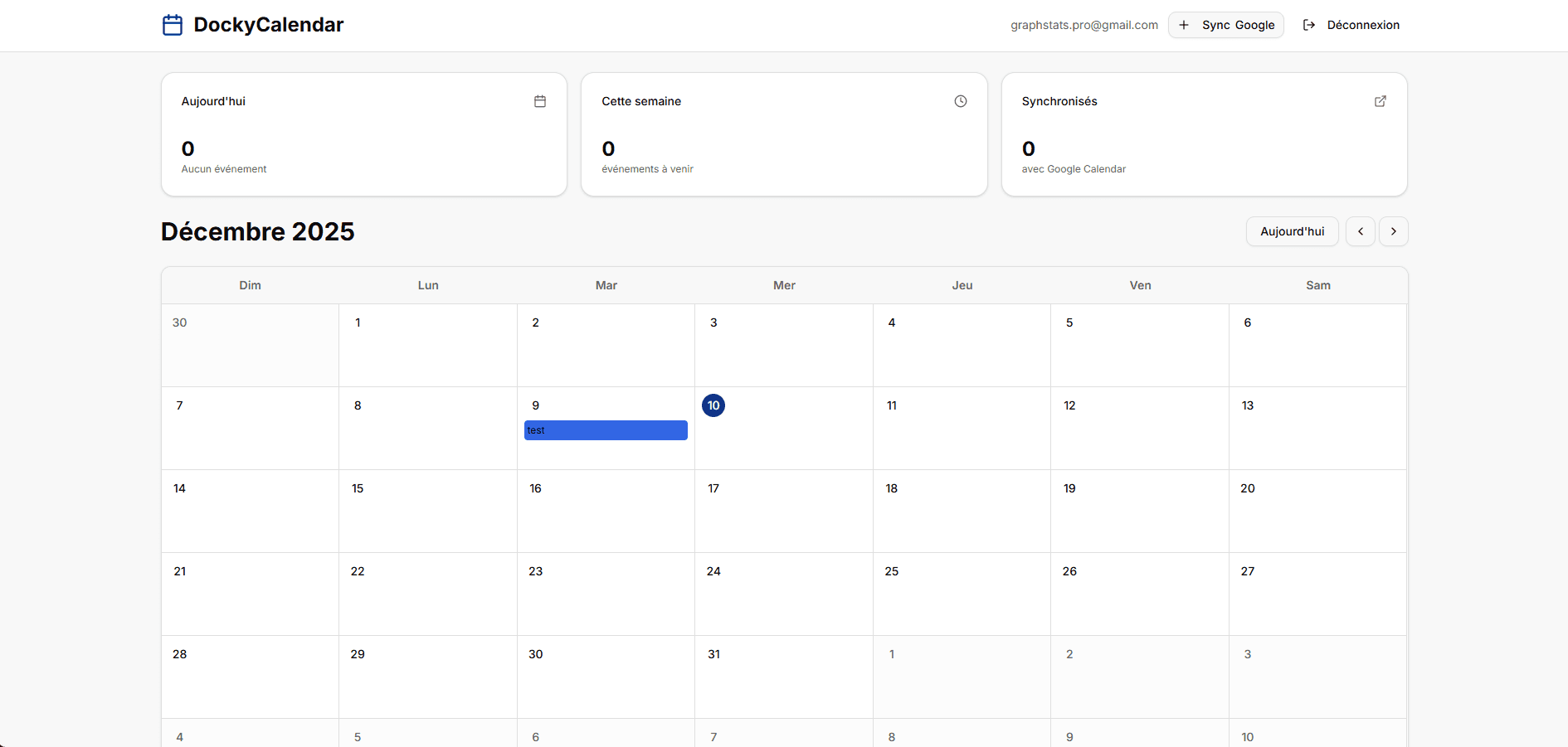This screenshot has height=747, width=1568.
Task: Select the December 31 calendar cell
Action: 783,677
